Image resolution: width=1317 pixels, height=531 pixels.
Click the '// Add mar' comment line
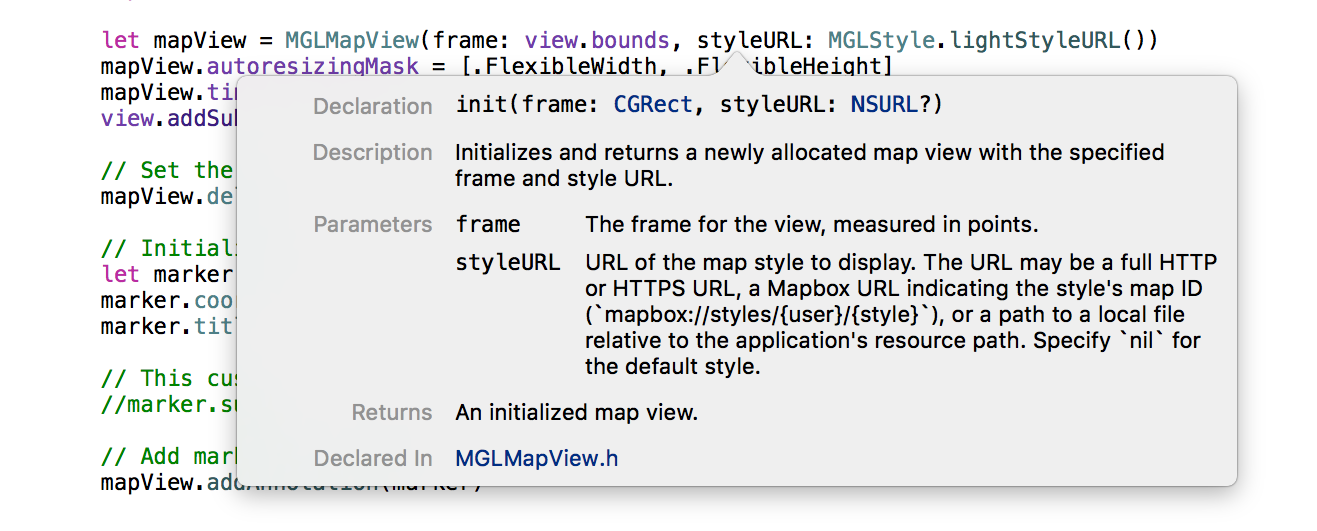tap(167, 456)
